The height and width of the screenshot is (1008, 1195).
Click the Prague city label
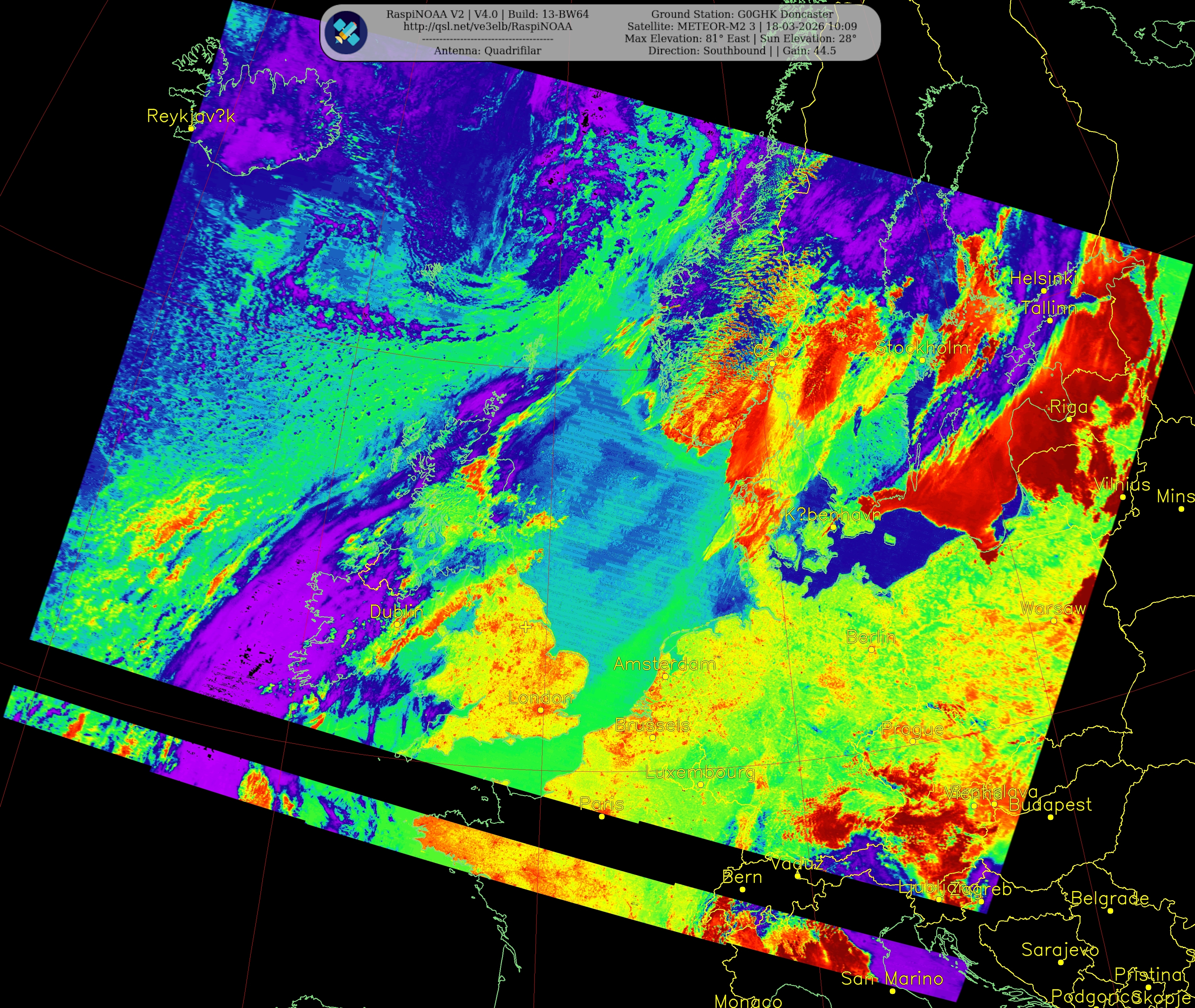coord(912,729)
